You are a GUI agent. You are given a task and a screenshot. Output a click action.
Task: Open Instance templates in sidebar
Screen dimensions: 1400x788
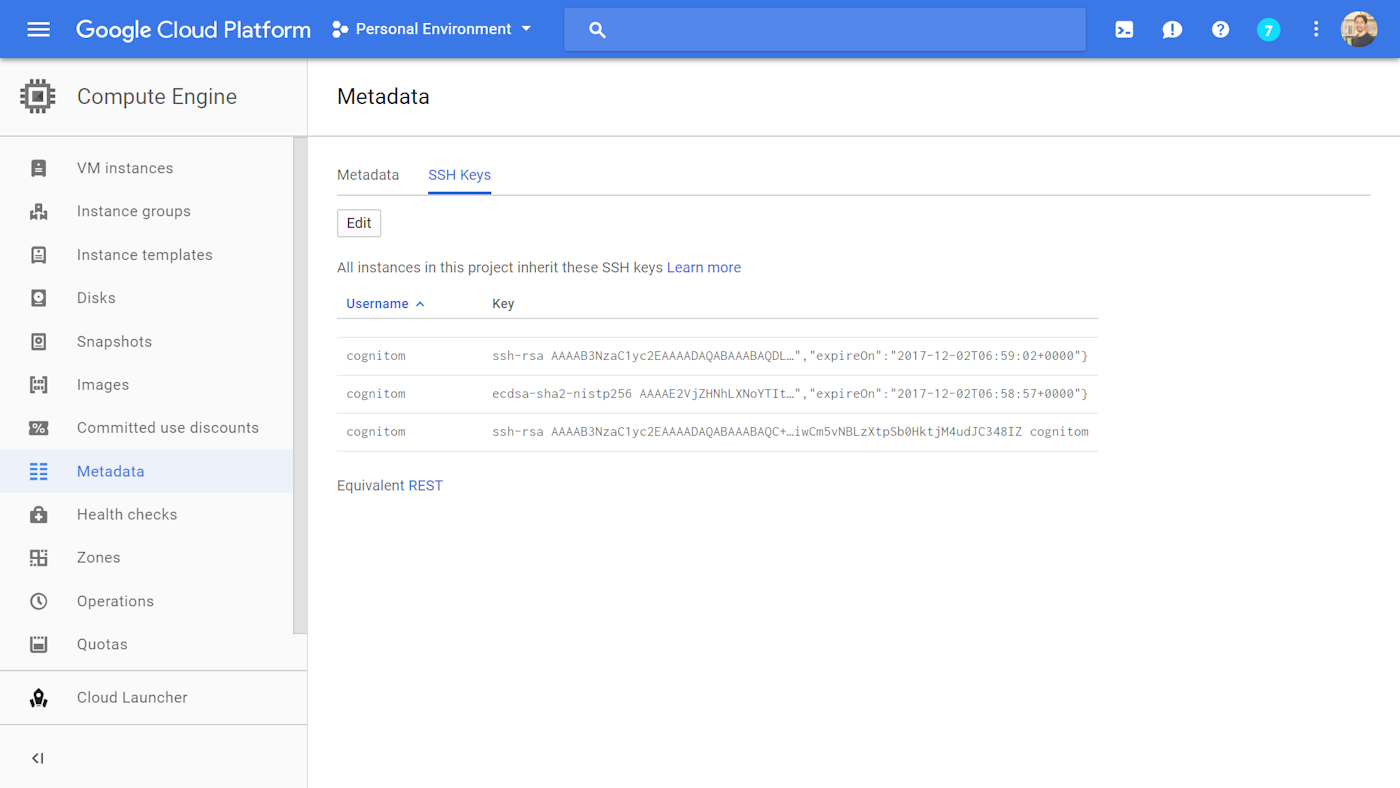[x=146, y=255]
